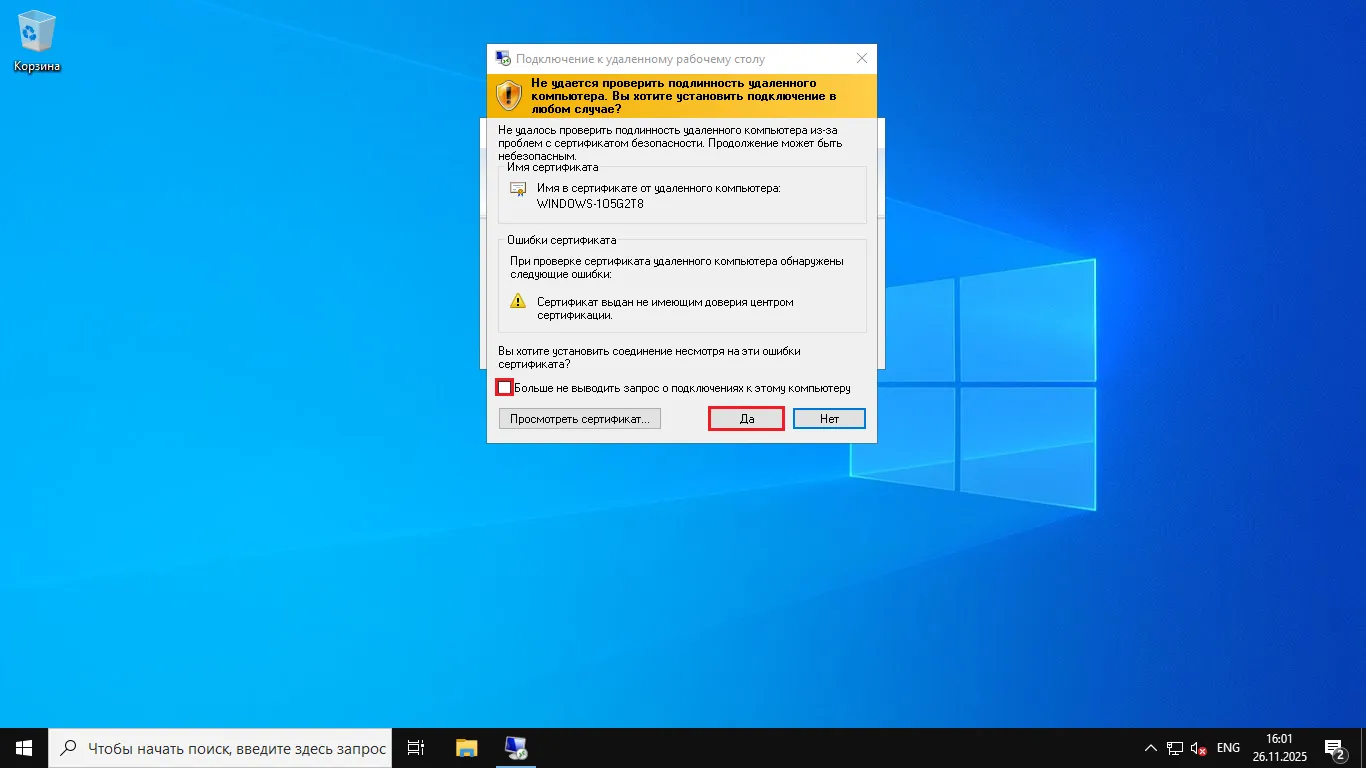Select the Remote Desktop icon in the taskbar
The image size is (1366, 768).
pyautogui.click(x=516, y=747)
